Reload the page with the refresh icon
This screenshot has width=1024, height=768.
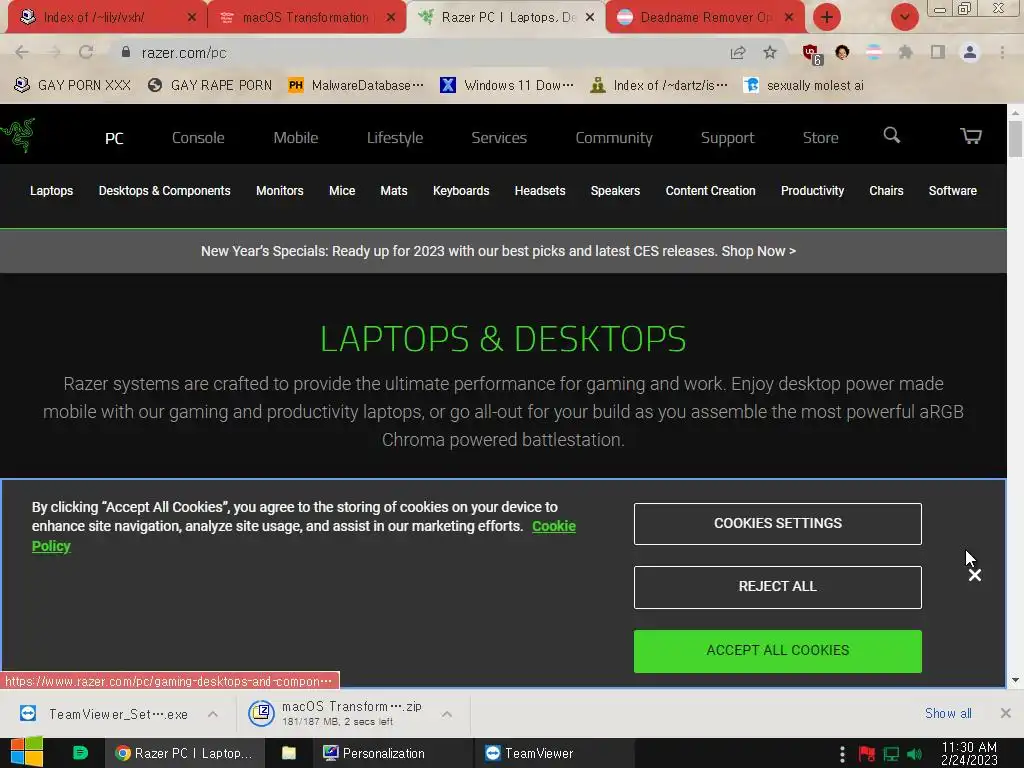click(x=86, y=52)
